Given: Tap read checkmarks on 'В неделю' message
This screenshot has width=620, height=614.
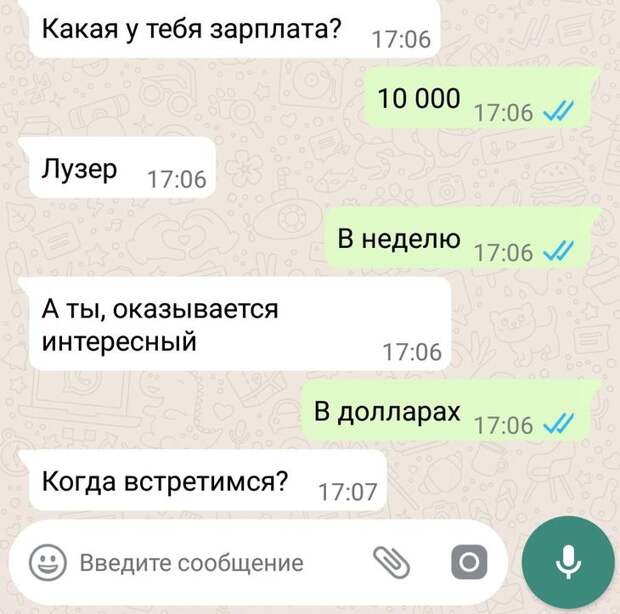Looking at the screenshot, I should pos(559,251).
